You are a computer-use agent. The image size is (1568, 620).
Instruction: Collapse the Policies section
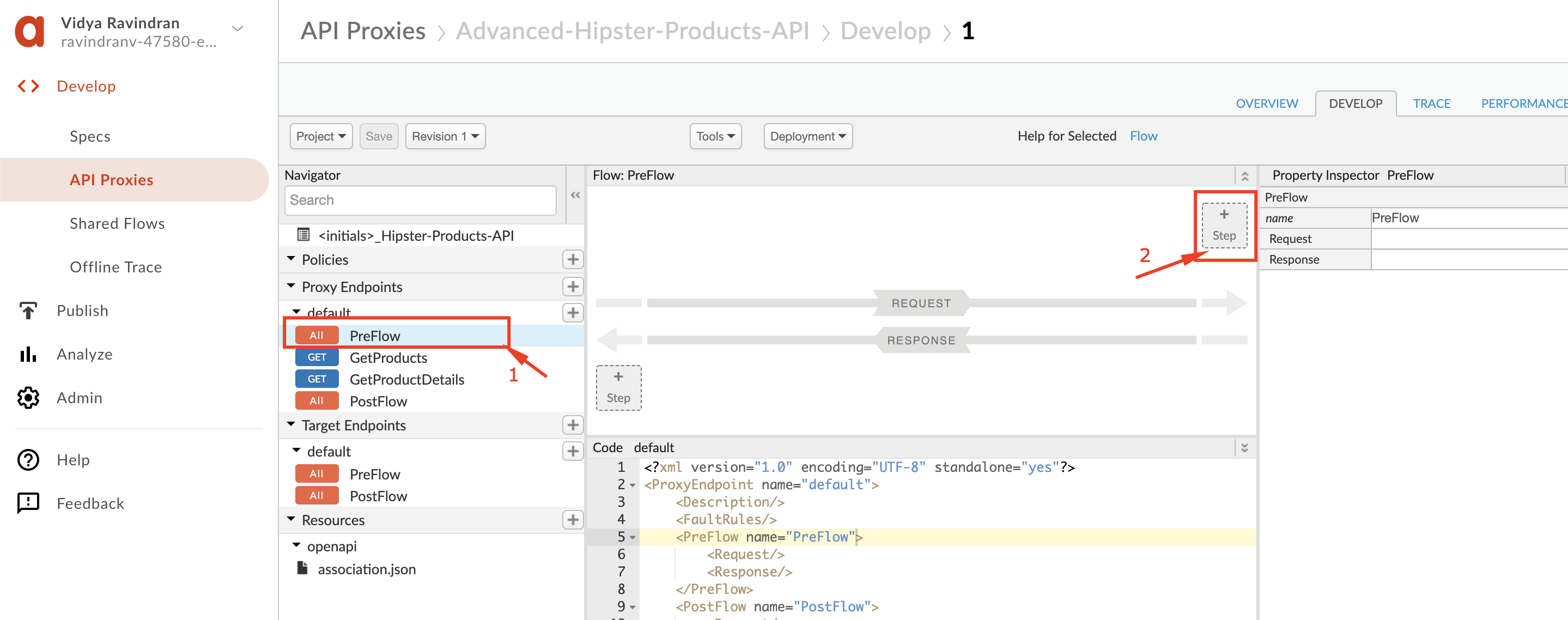point(291,259)
